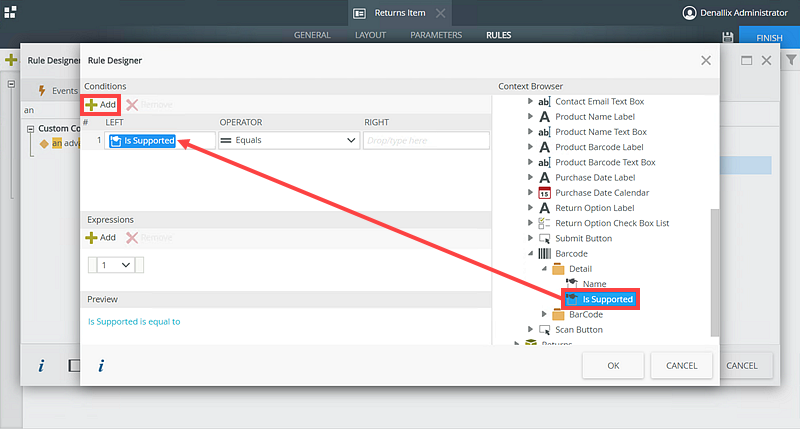Click 'Is Supported is equal to' preview text
Screen dimensions: 800x429
(x=134, y=322)
